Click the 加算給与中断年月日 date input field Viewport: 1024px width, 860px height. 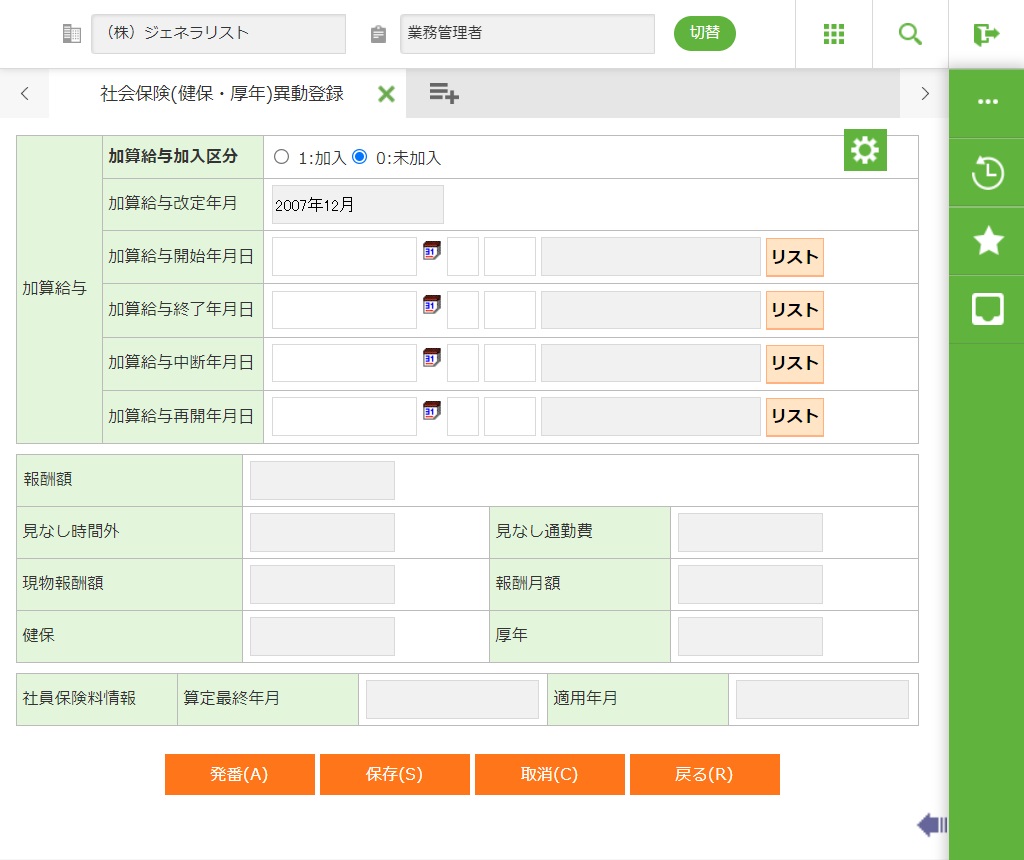tap(344, 363)
